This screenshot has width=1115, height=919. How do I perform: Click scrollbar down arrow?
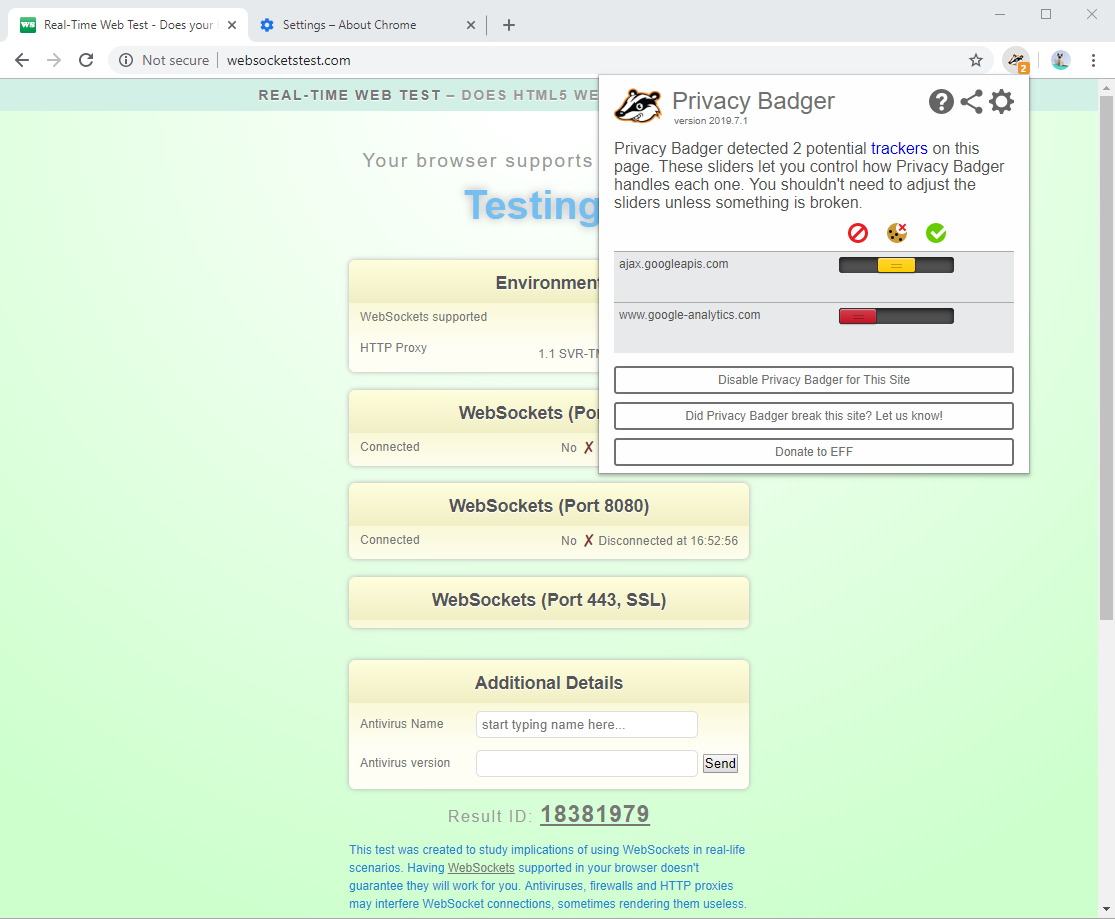tap(1106, 909)
